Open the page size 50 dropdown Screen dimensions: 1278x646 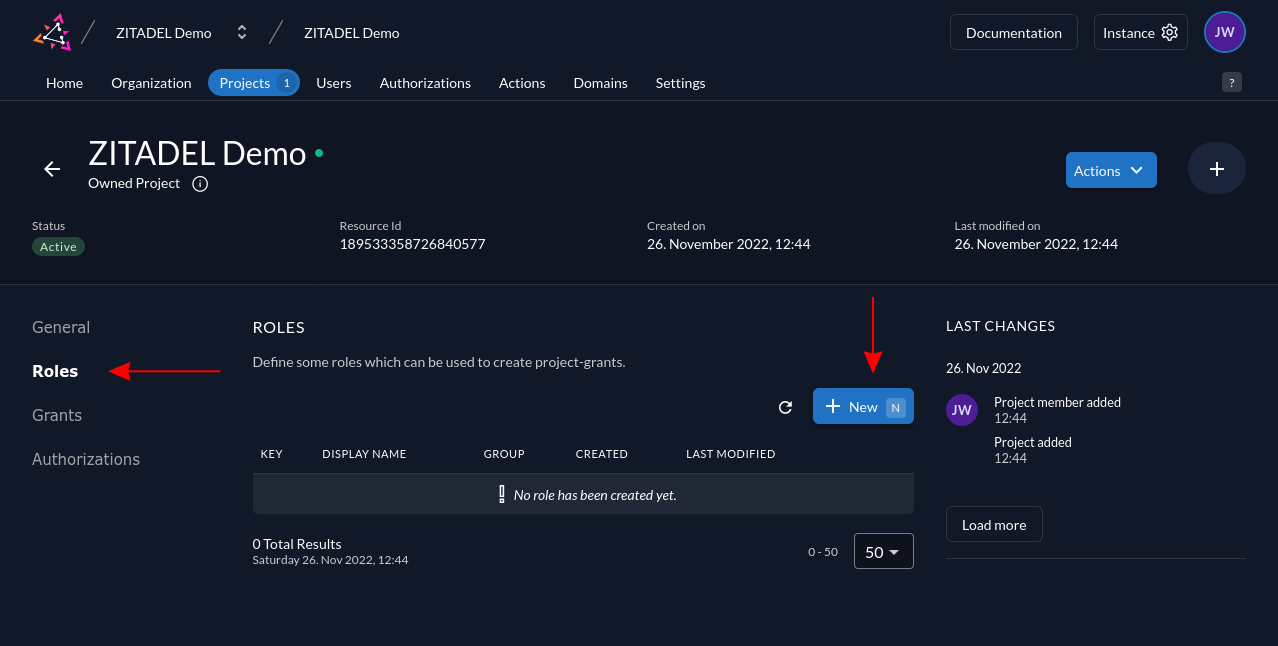pos(883,551)
